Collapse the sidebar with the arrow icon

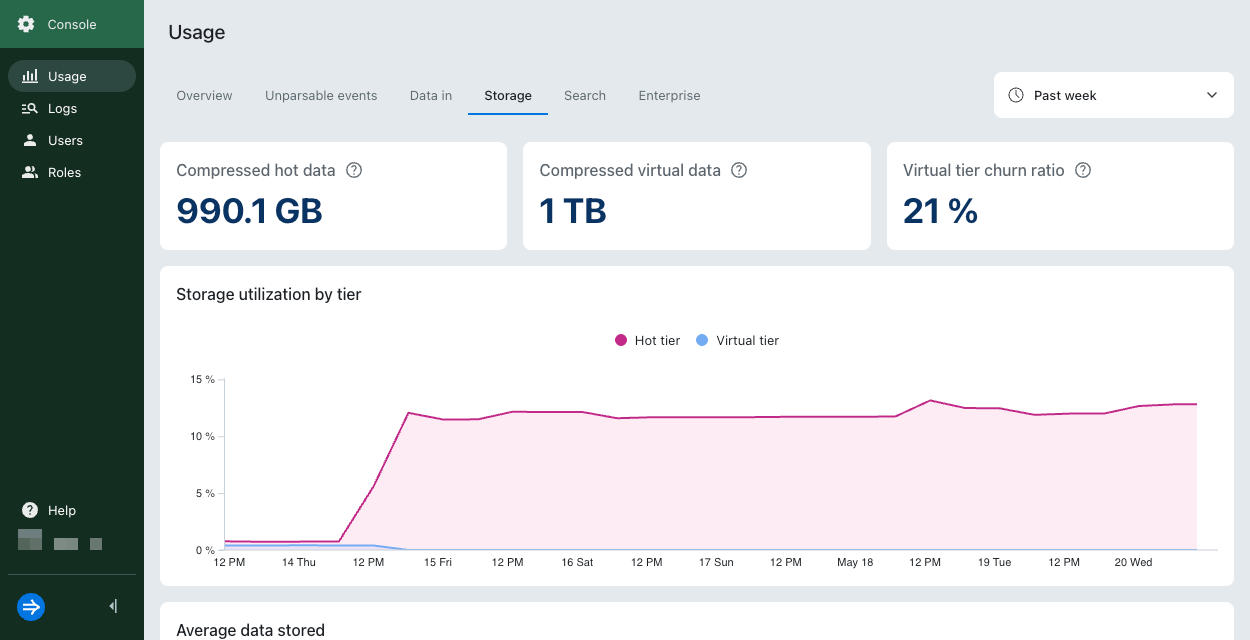[113, 606]
